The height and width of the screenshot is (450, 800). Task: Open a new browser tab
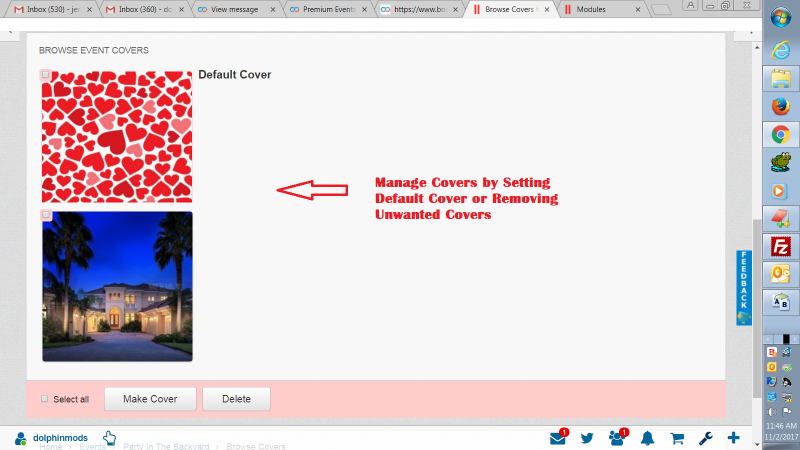[661, 10]
